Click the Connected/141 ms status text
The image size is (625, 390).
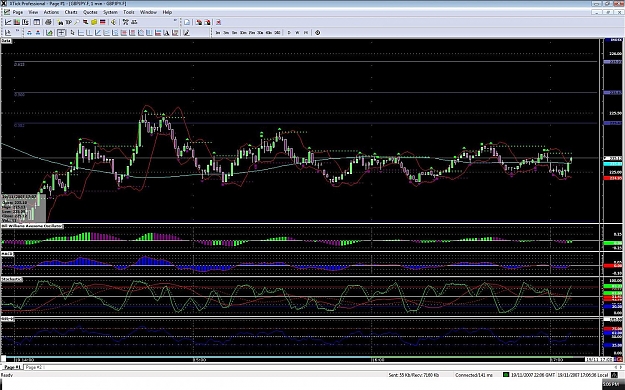pos(474,375)
